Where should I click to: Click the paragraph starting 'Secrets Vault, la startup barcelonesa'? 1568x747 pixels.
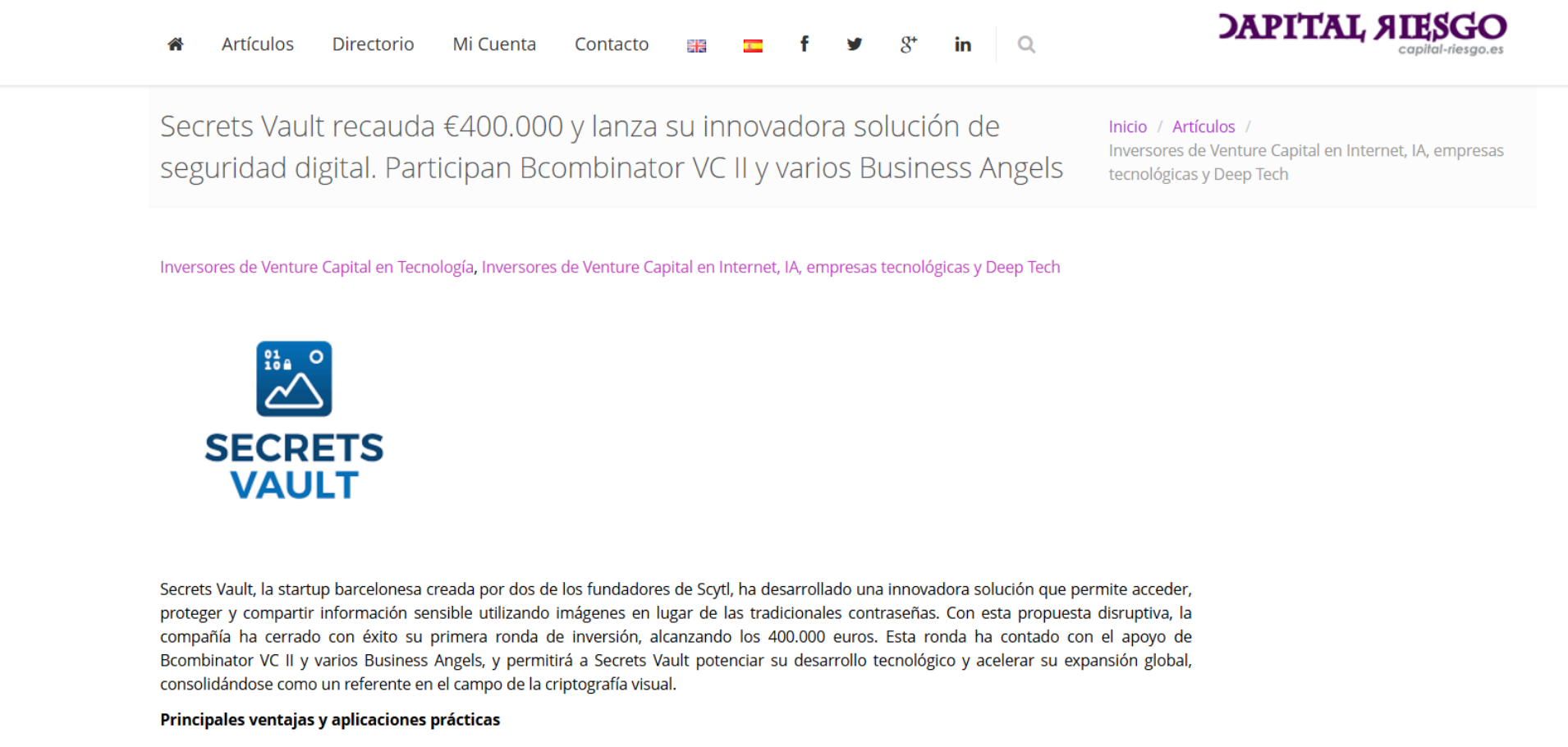point(676,636)
